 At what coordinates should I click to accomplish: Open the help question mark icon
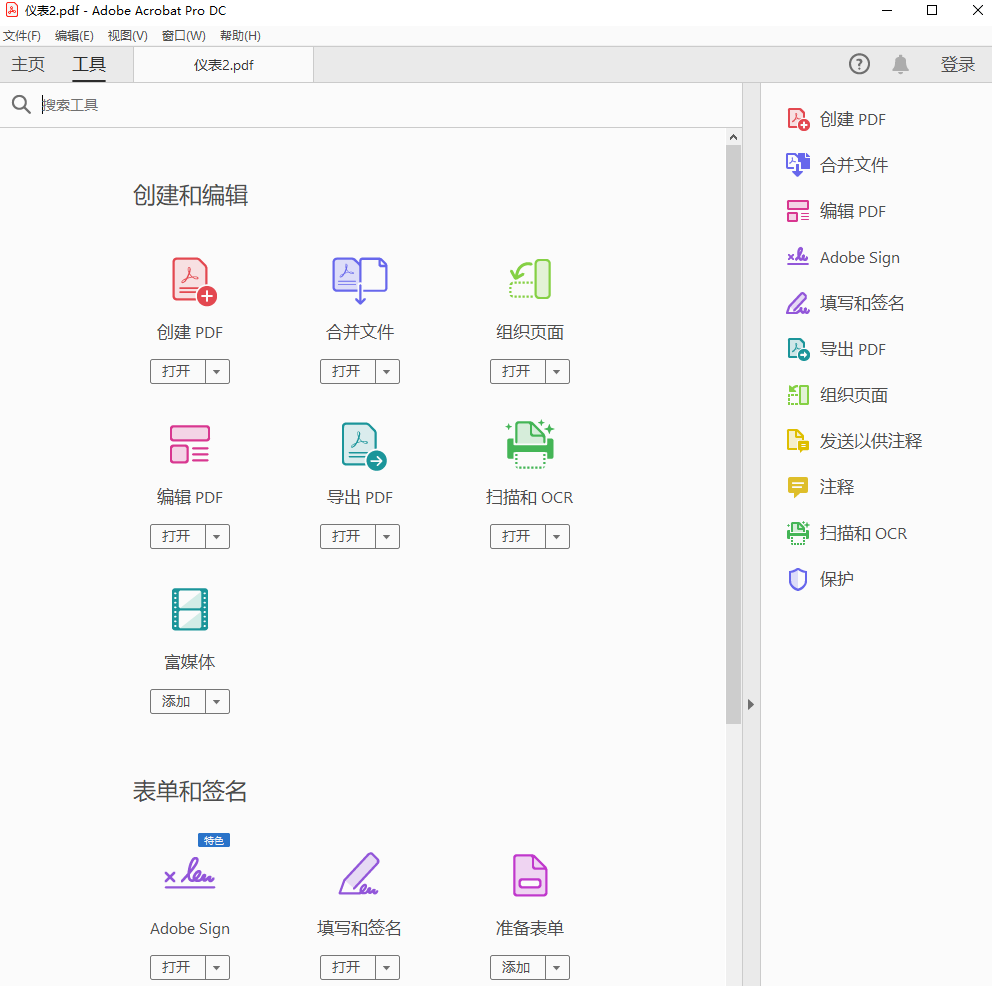click(859, 64)
